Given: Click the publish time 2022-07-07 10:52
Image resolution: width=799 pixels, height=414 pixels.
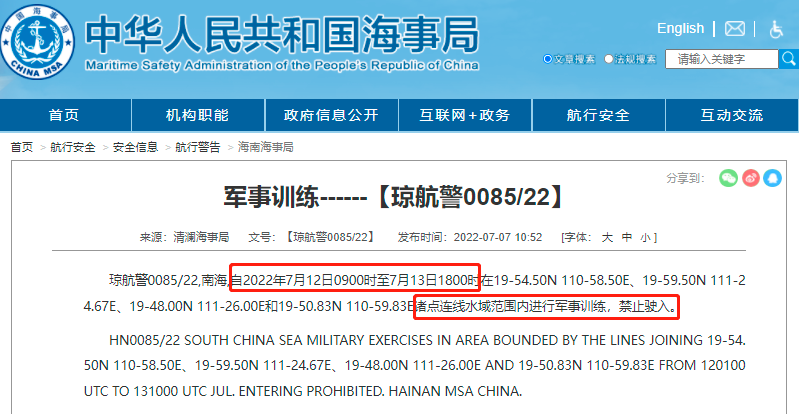Looking at the screenshot, I should tap(498, 238).
